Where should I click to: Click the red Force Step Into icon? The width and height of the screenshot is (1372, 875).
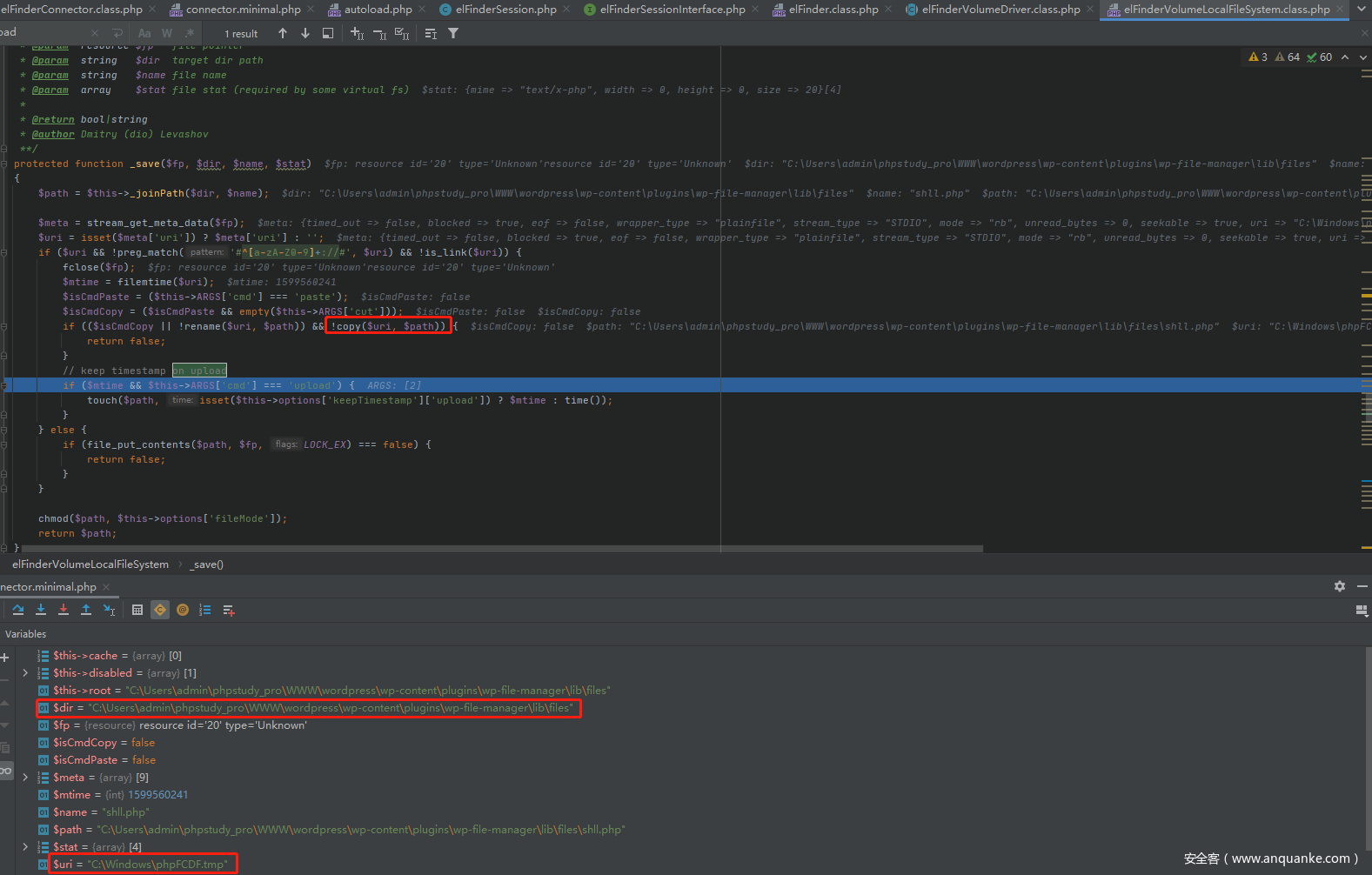click(64, 610)
